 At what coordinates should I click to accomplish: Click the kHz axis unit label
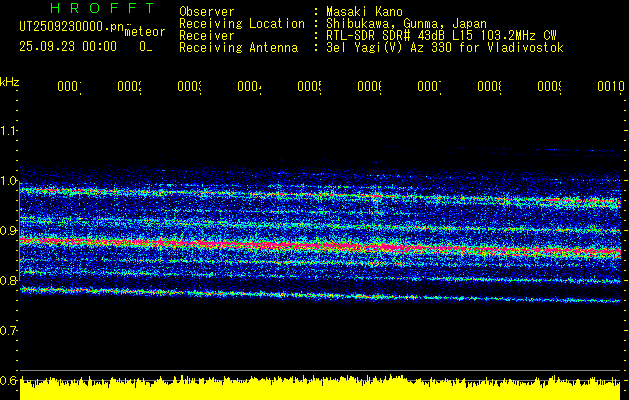click(10, 83)
